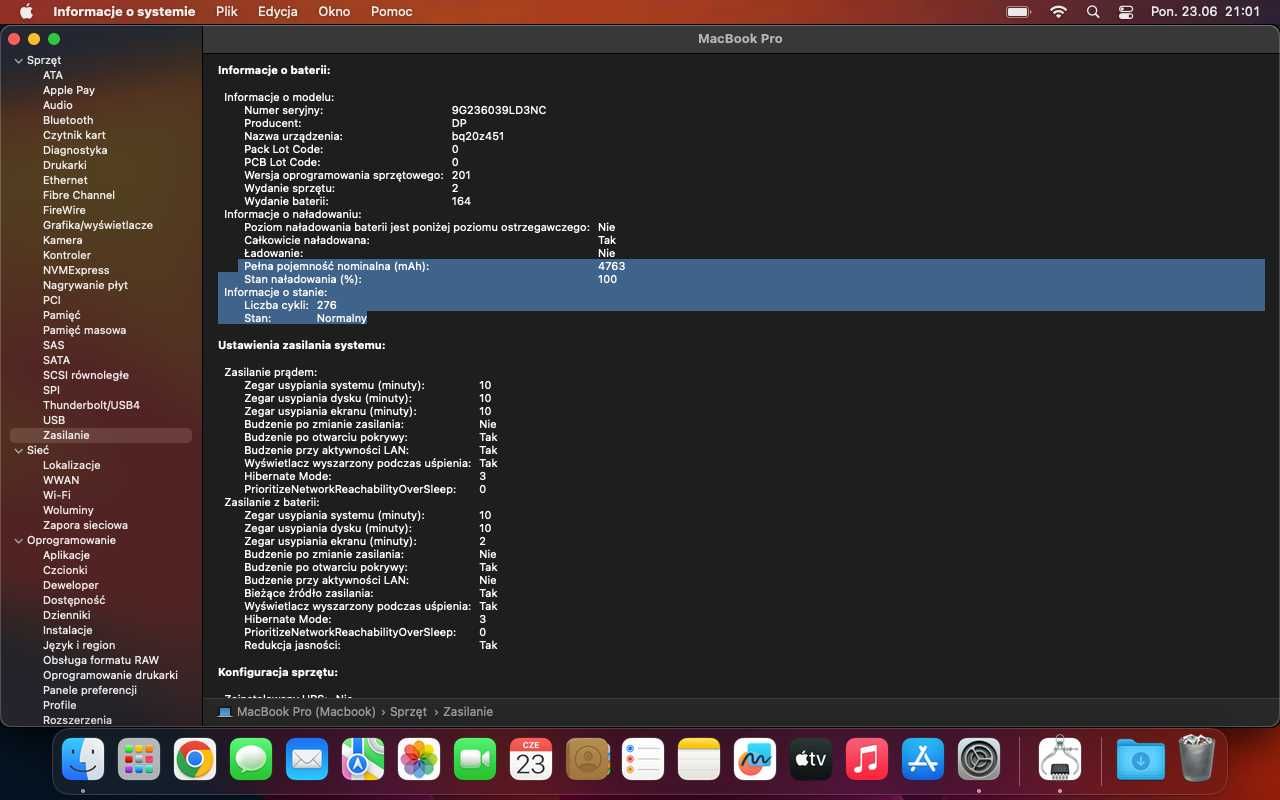Open the Apple menu
The image size is (1280, 800).
pos(26,12)
